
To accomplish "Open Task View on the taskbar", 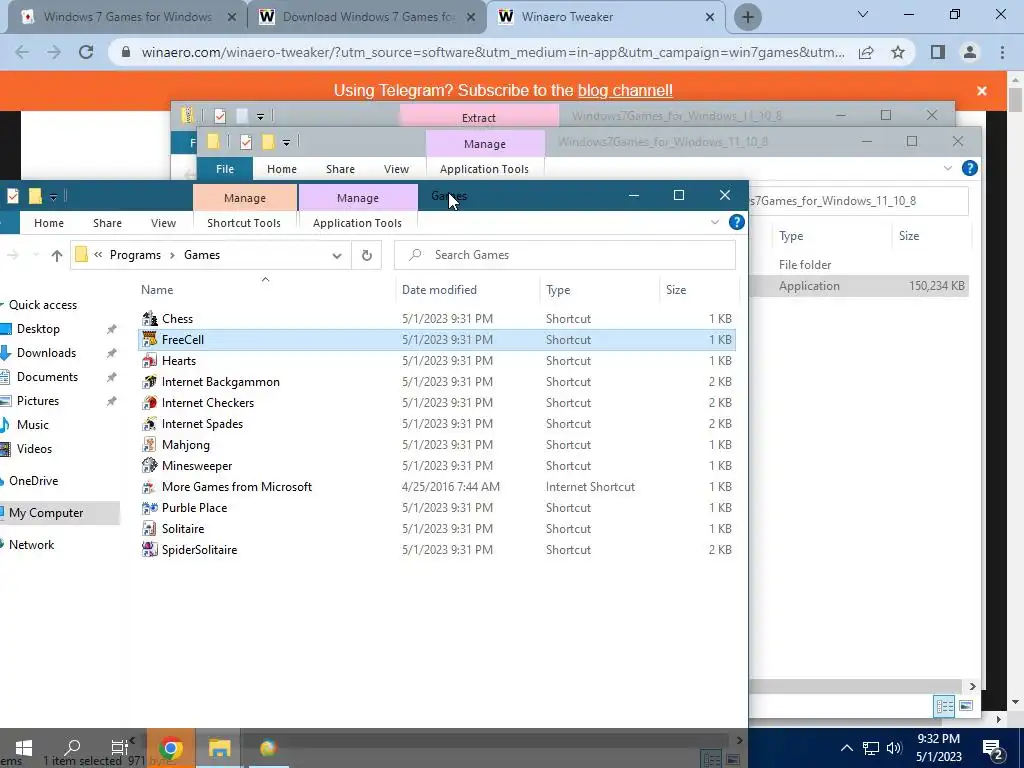I will coord(120,748).
